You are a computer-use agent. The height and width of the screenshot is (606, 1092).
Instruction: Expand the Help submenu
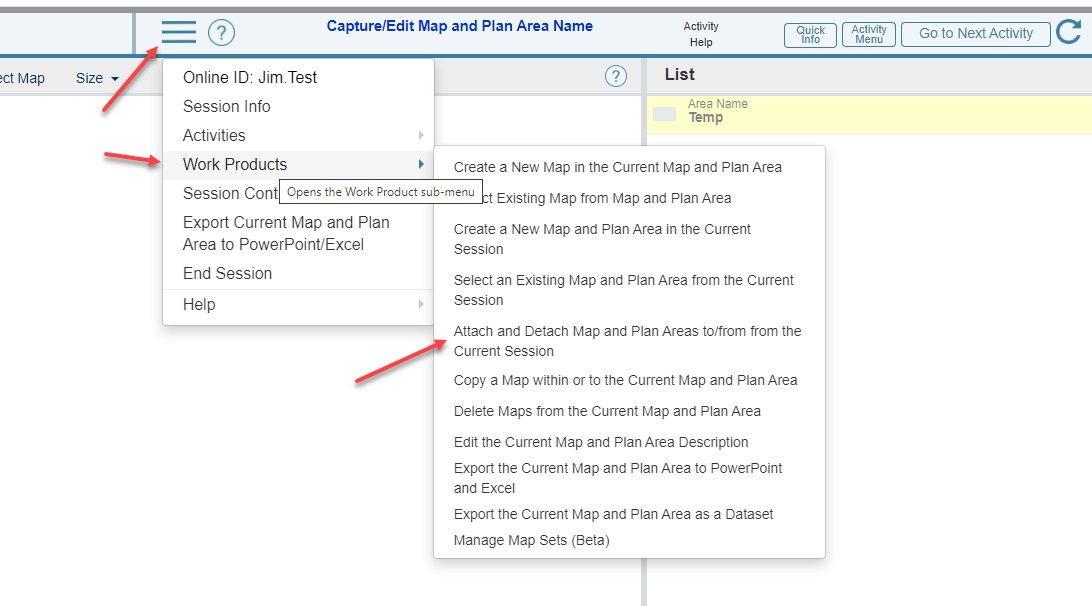click(298, 304)
